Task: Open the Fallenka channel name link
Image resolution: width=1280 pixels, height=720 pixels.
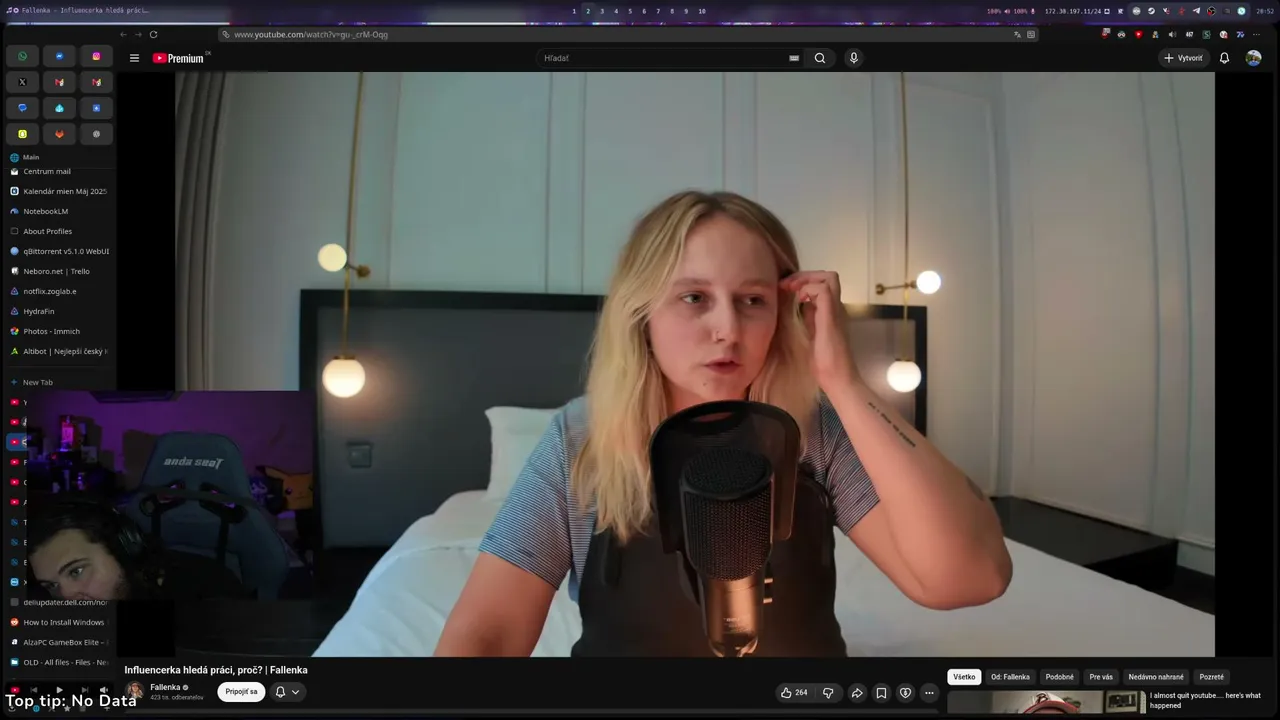Action: pos(165,687)
